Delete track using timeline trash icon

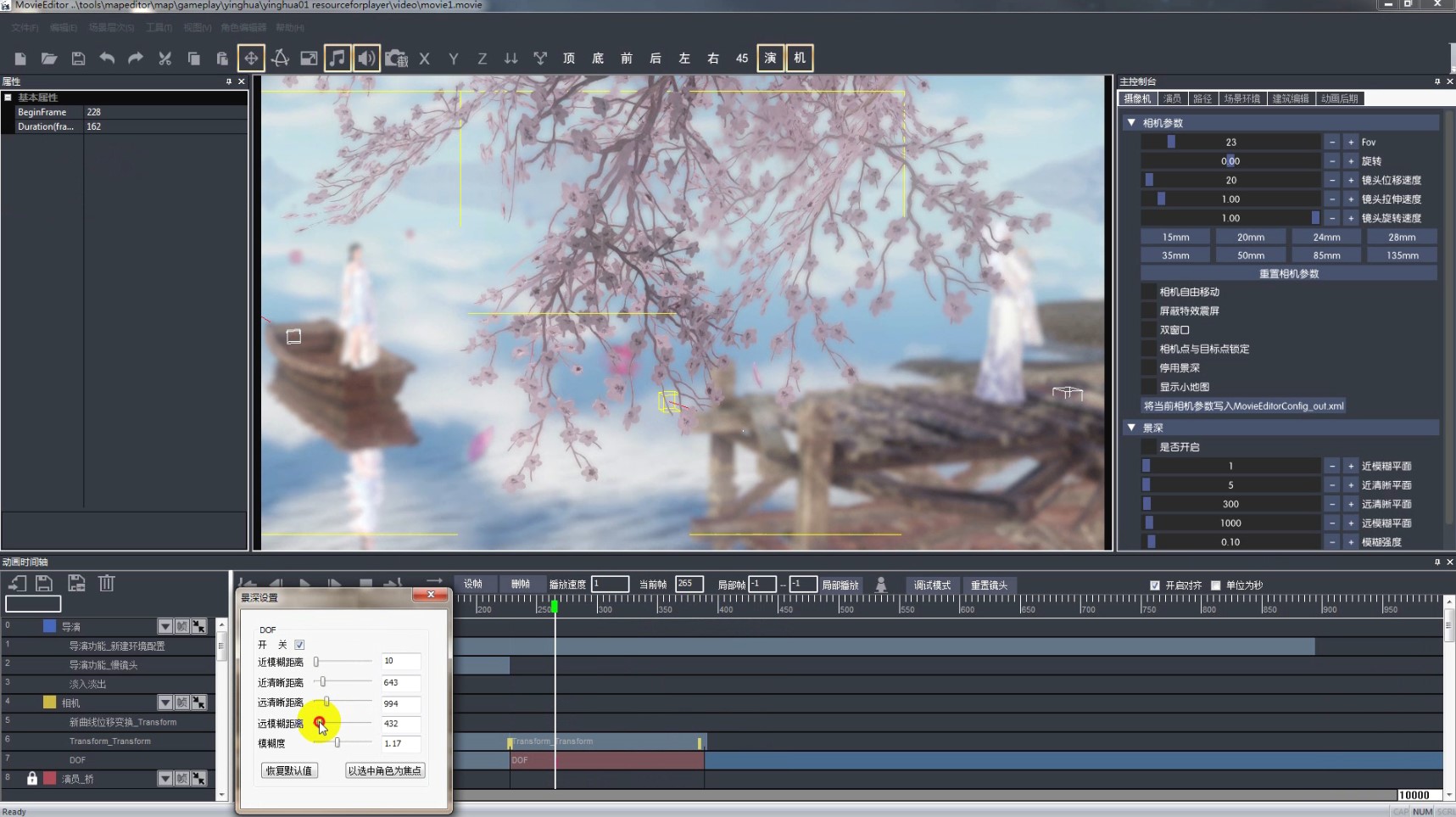click(106, 583)
